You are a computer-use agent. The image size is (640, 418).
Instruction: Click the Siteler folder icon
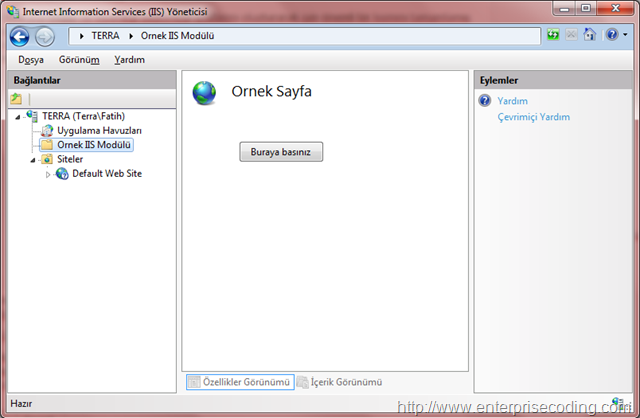47,159
